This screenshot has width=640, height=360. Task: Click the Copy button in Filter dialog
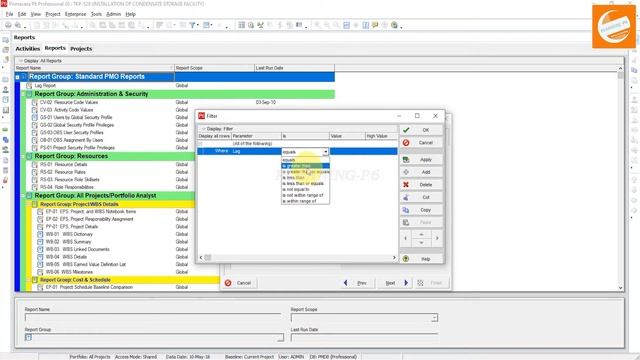tap(421, 210)
